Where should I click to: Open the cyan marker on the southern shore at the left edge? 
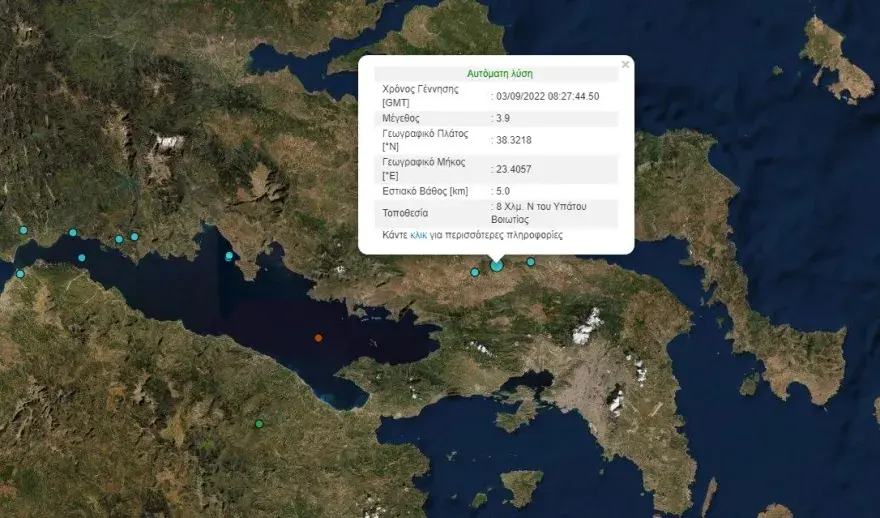pyautogui.click(x=19, y=274)
